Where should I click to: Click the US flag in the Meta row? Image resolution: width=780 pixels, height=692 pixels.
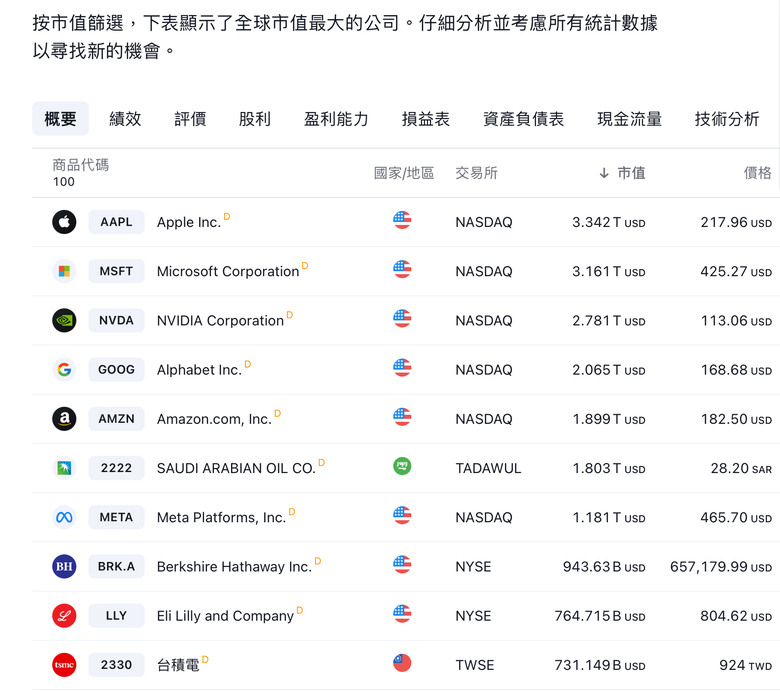[402, 515]
